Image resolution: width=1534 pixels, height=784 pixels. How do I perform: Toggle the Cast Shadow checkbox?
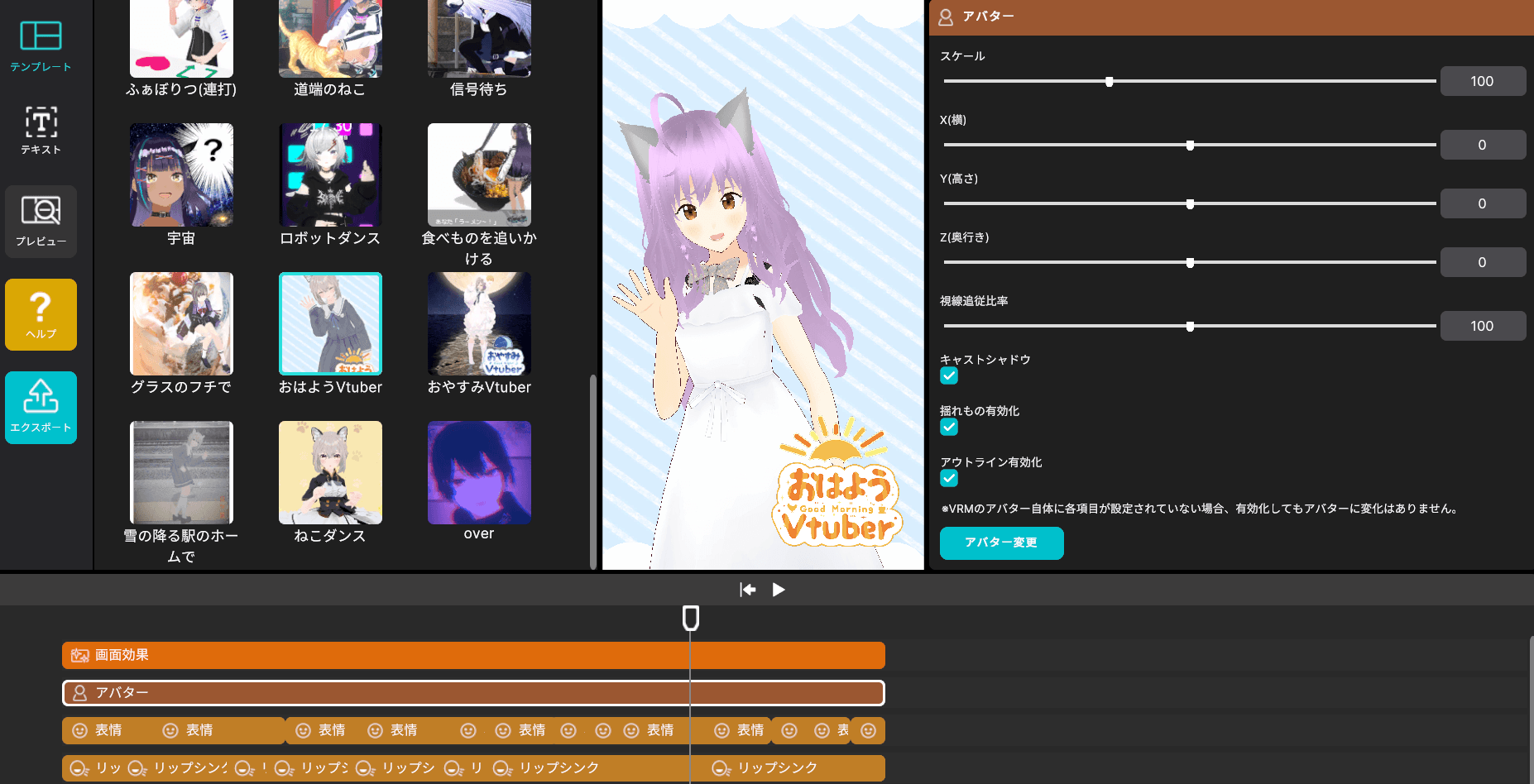(949, 376)
